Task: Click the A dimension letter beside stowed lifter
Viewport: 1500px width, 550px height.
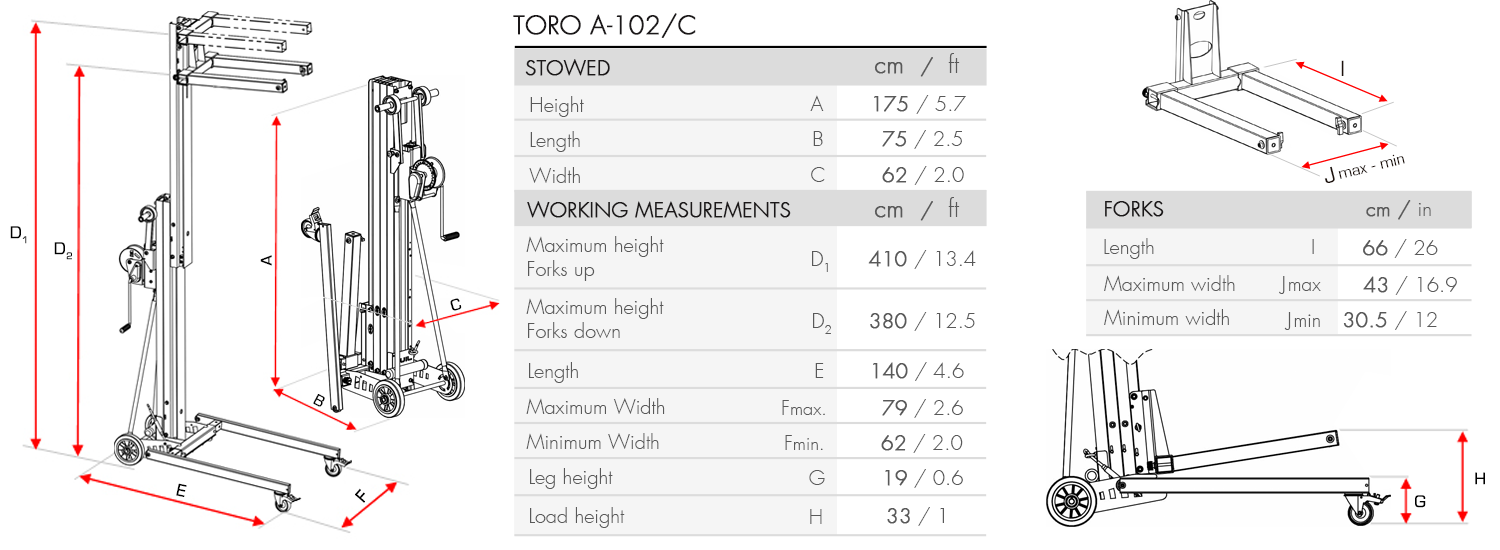Action: point(266,259)
